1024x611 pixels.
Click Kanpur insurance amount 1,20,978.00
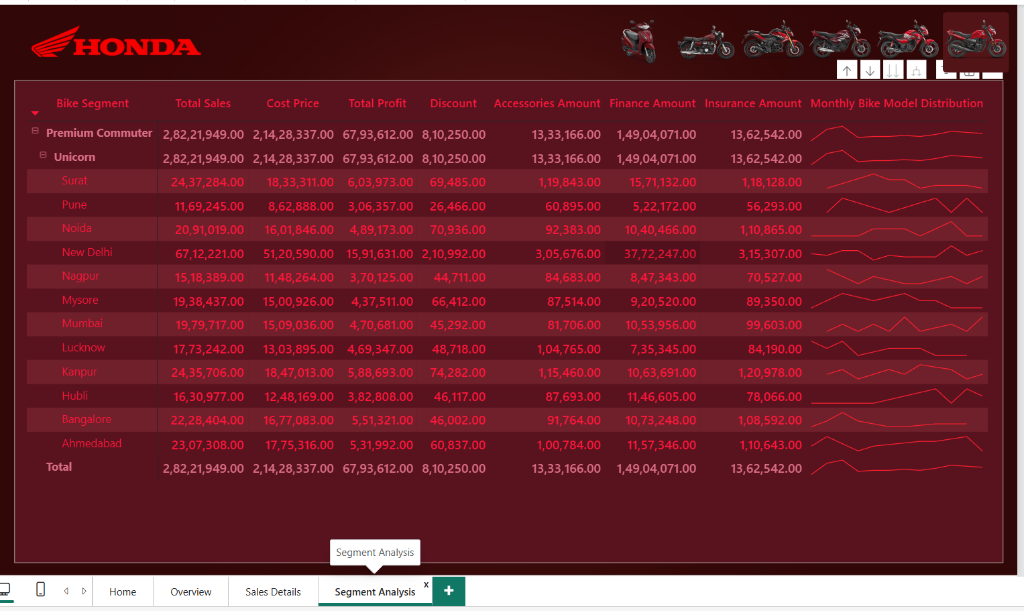coord(770,373)
